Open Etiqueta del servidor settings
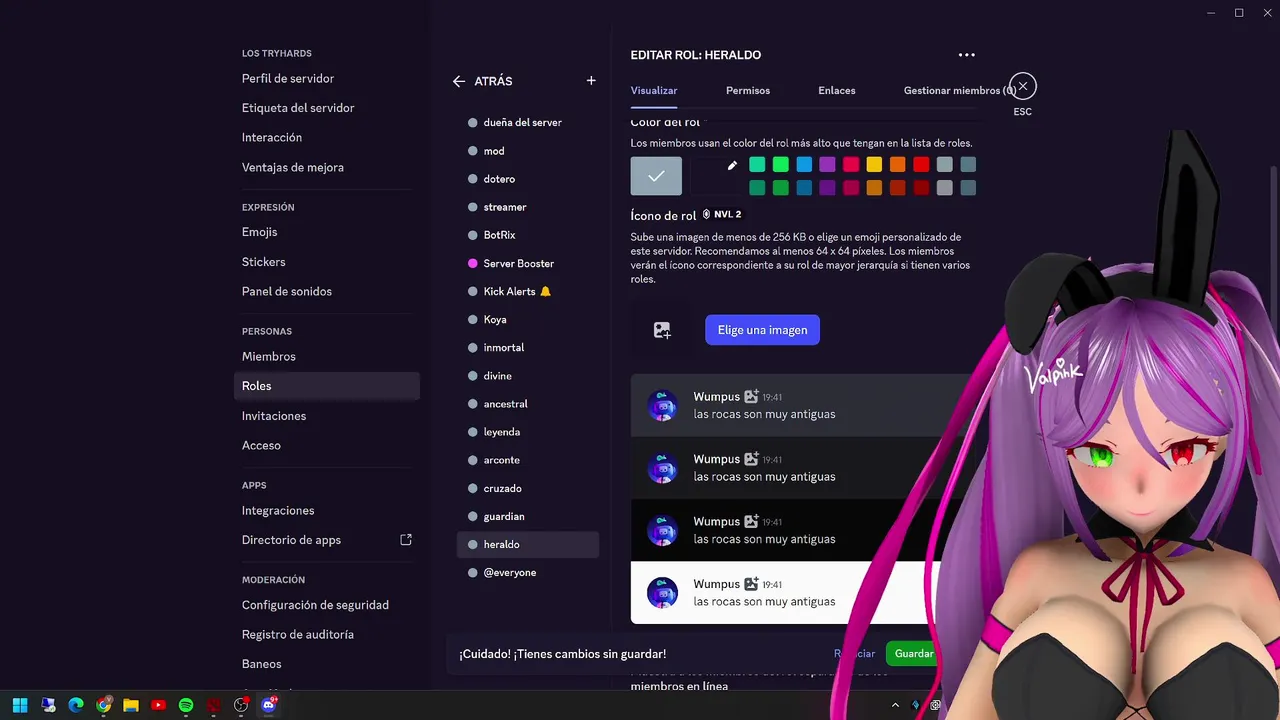1280x720 pixels. point(327,108)
